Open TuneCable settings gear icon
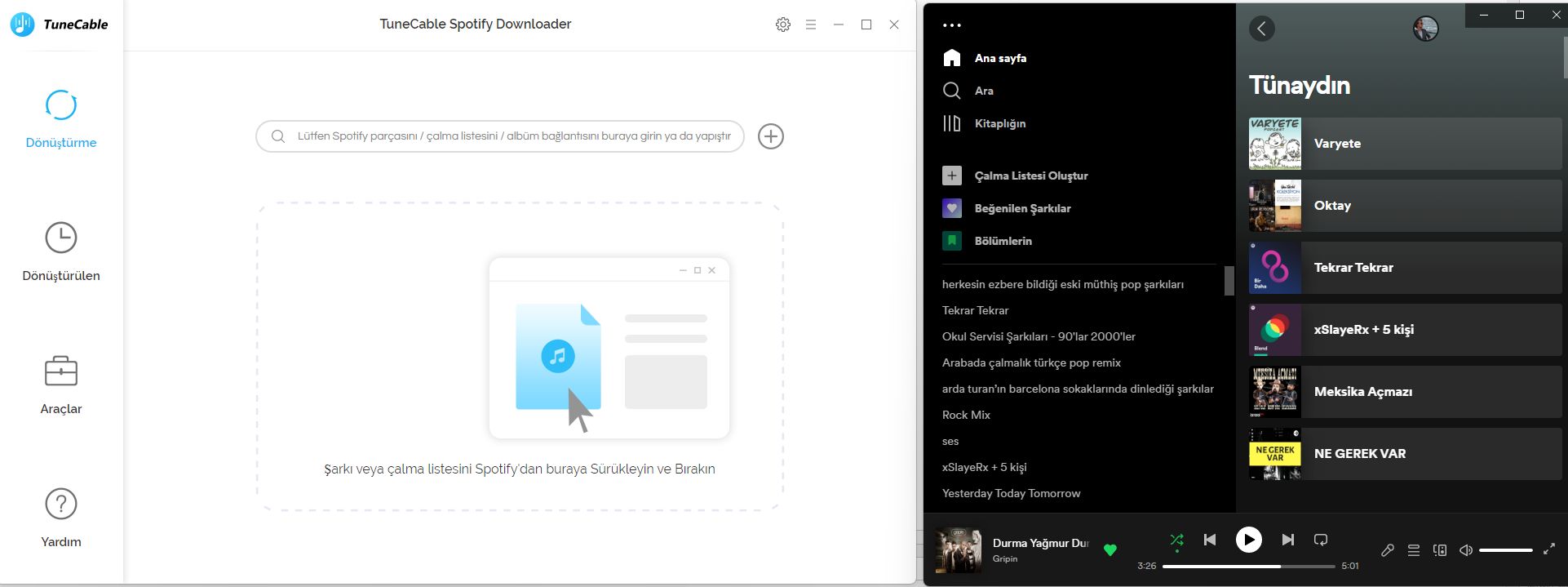1568x587 pixels. click(783, 24)
